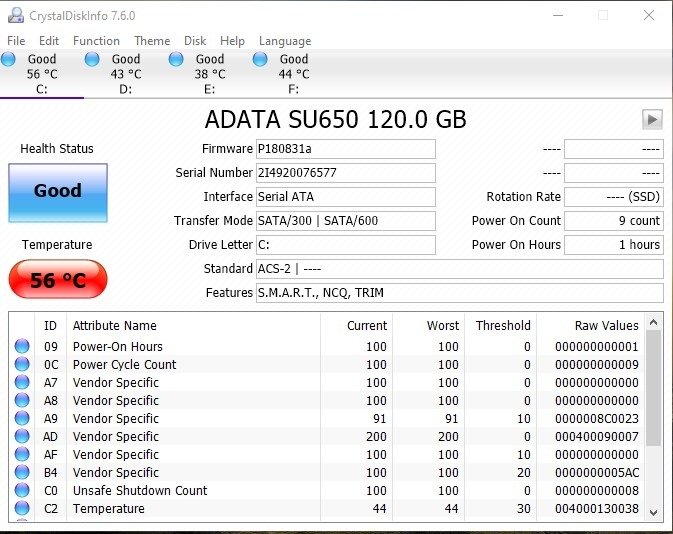Viewport: 673px width, 534px height.
Task: Select the E: drive status orb
Action: [176, 59]
